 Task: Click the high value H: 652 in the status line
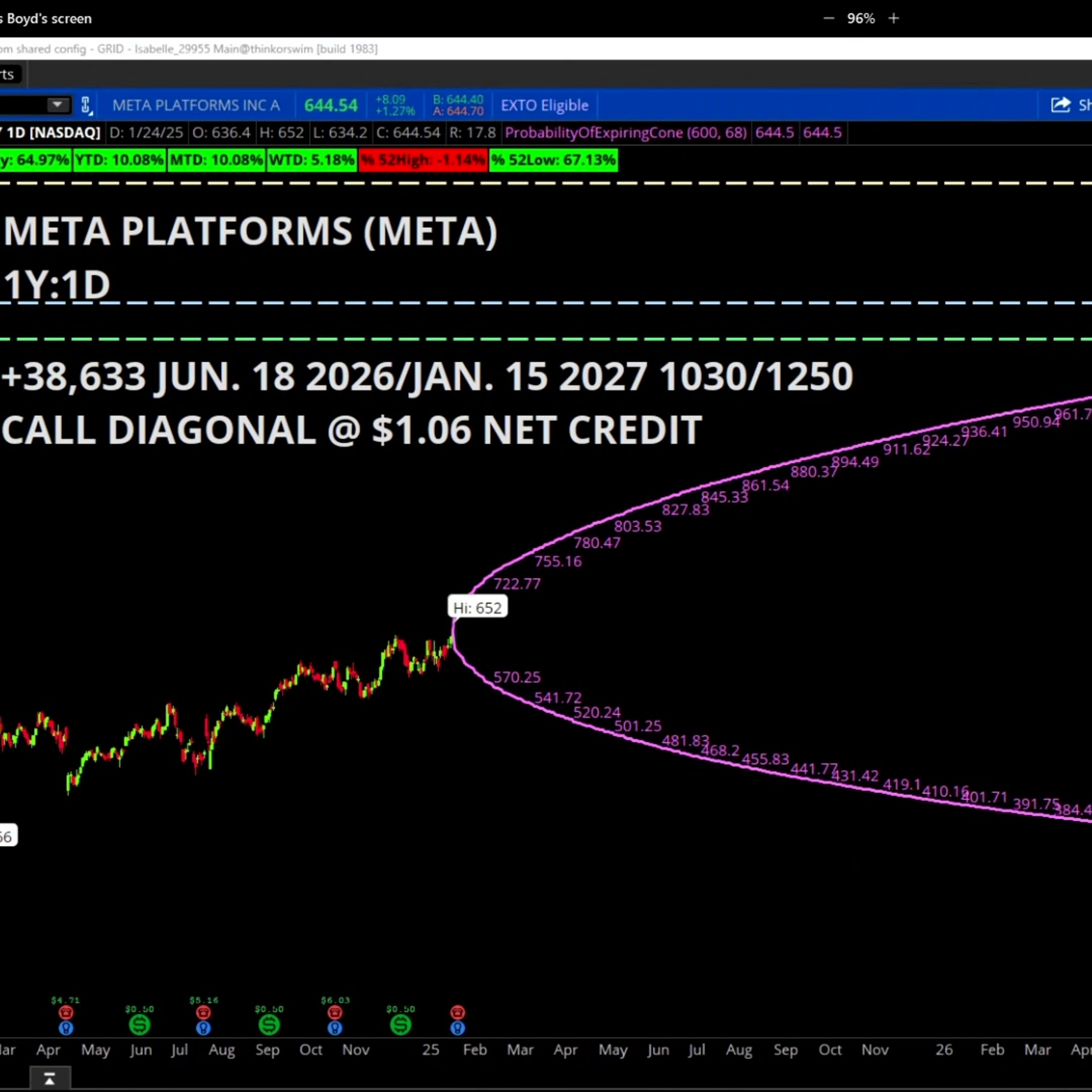coord(281,133)
